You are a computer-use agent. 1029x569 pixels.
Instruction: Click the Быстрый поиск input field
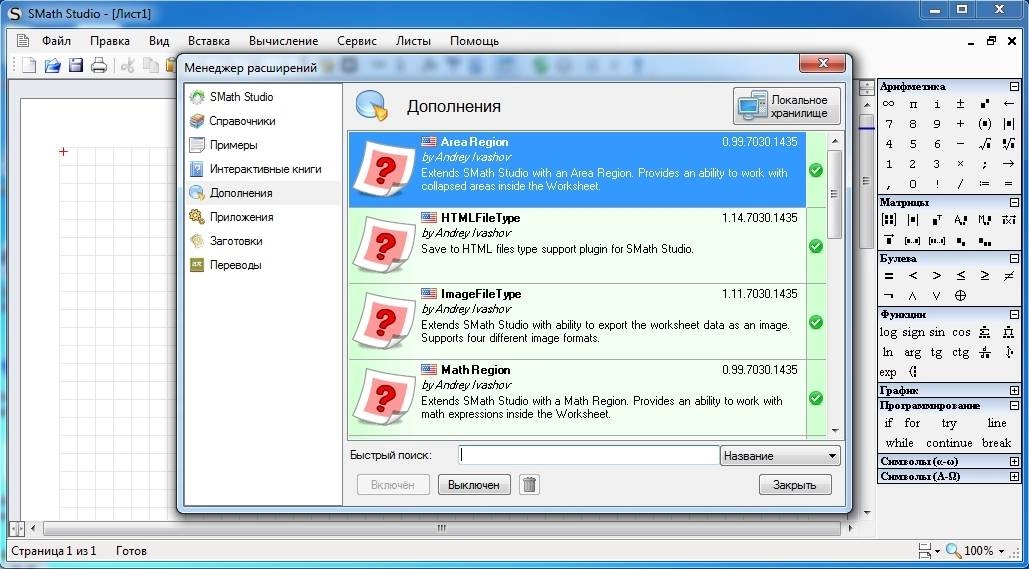(589, 455)
